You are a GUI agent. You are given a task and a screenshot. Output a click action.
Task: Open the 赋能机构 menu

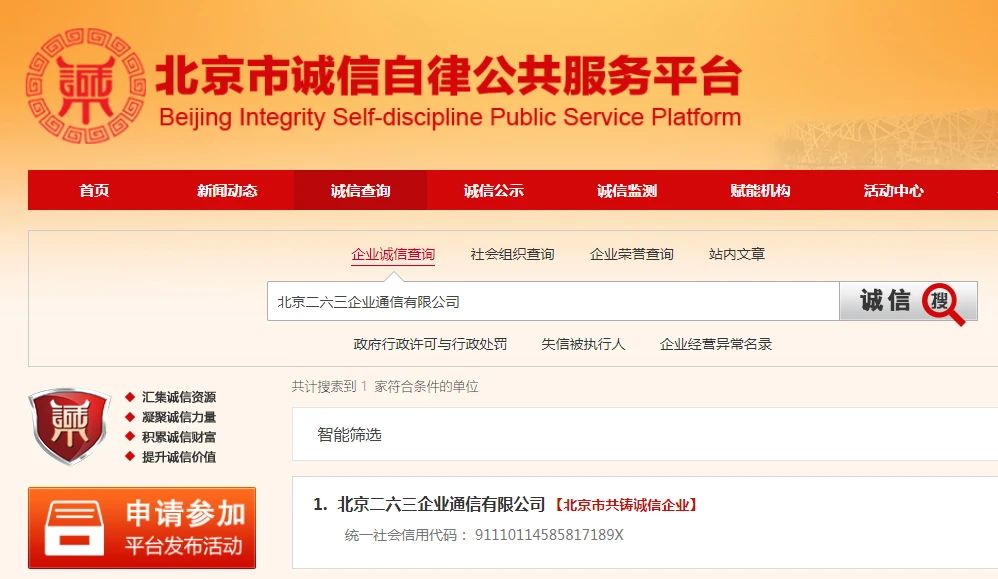[x=760, y=191]
